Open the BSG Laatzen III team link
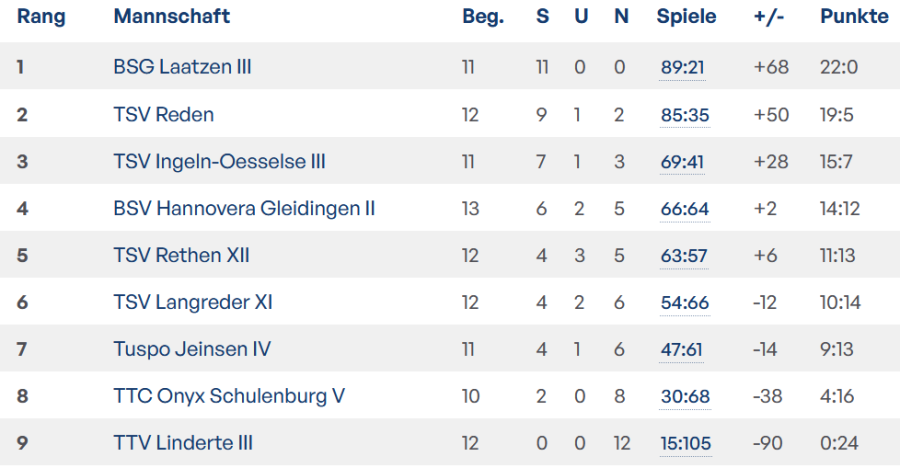Viewport: 900px width, 468px height. point(182,67)
